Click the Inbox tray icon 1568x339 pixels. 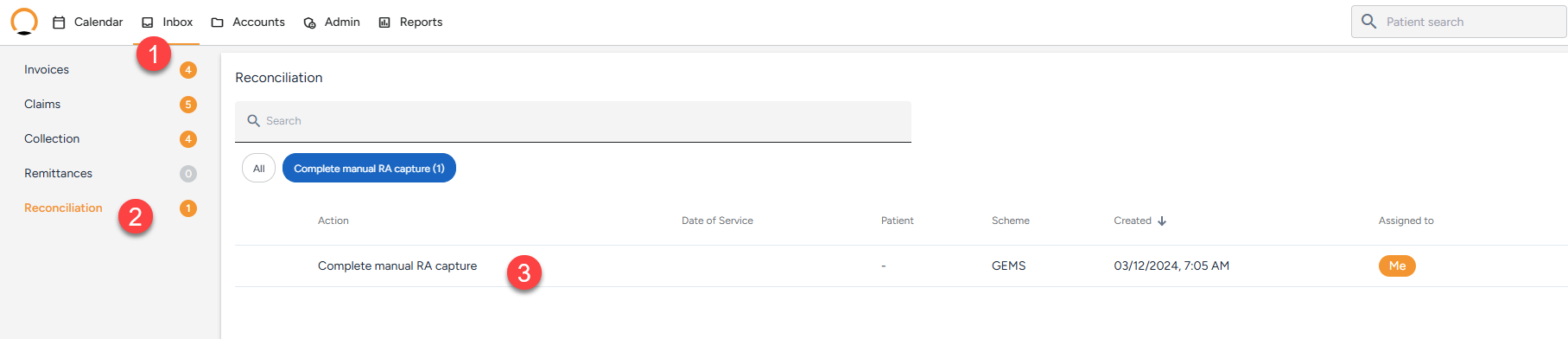click(x=148, y=22)
